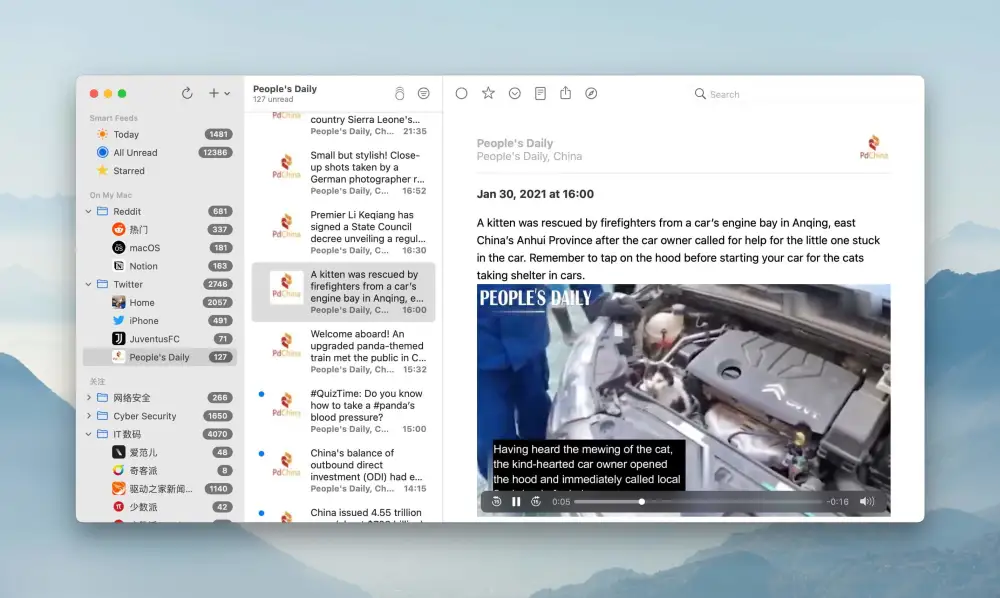Viewport: 1000px width, 598px height.
Task: Click the People's Daily video frame
Action: [683, 400]
